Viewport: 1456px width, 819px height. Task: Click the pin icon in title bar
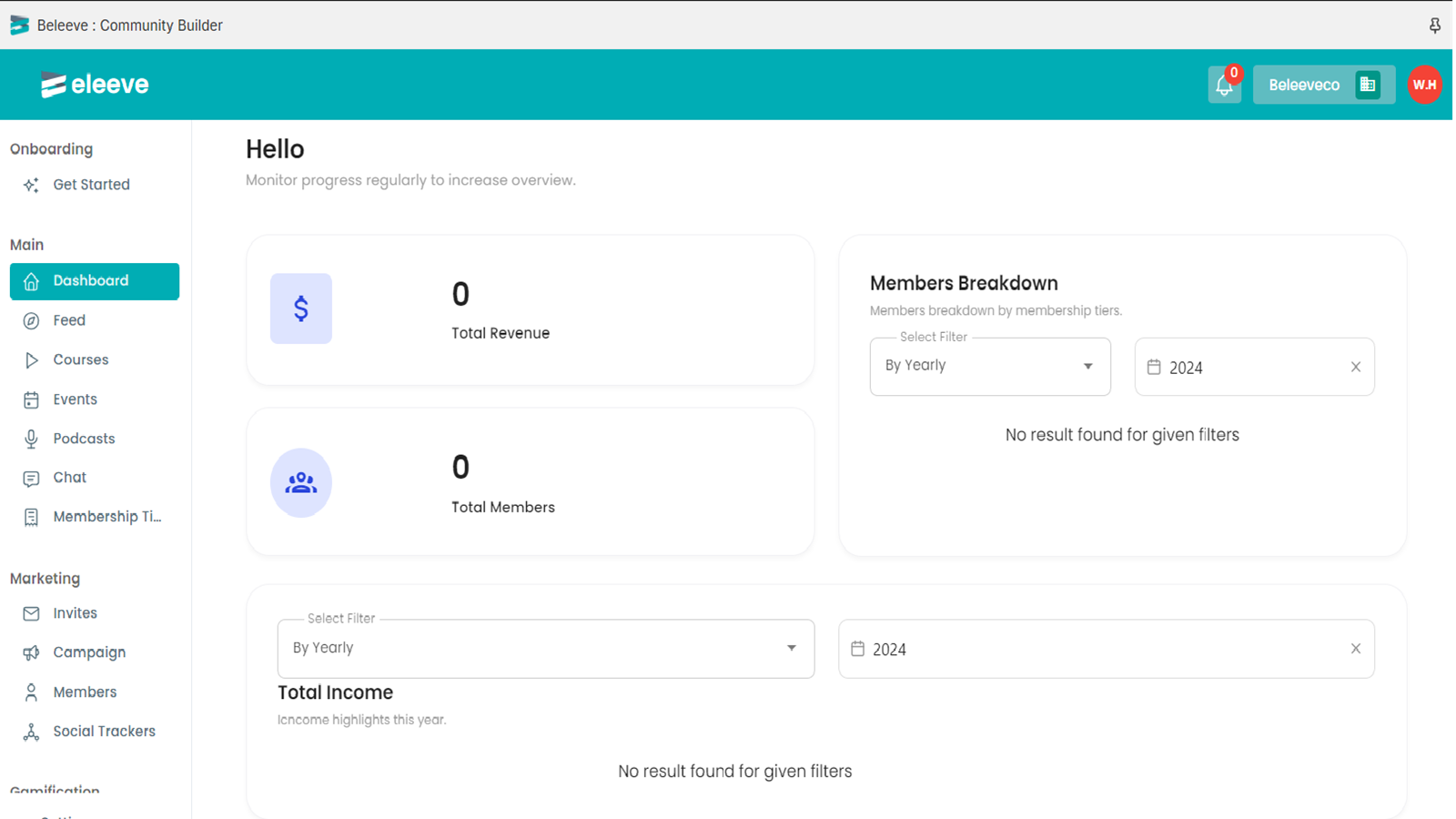tap(1434, 25)
